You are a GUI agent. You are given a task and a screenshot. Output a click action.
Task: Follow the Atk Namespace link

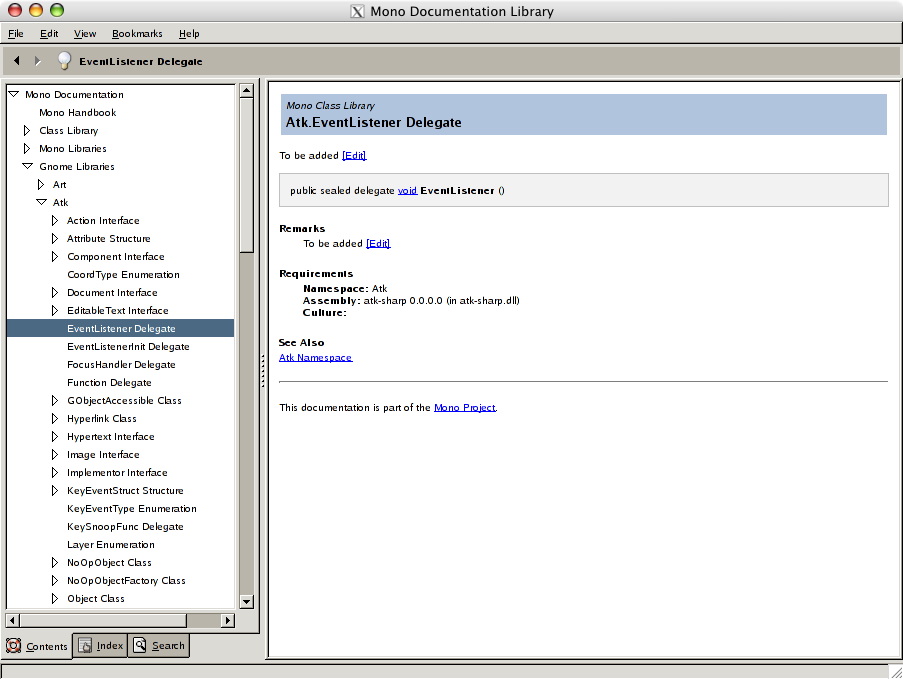[316, 358]
